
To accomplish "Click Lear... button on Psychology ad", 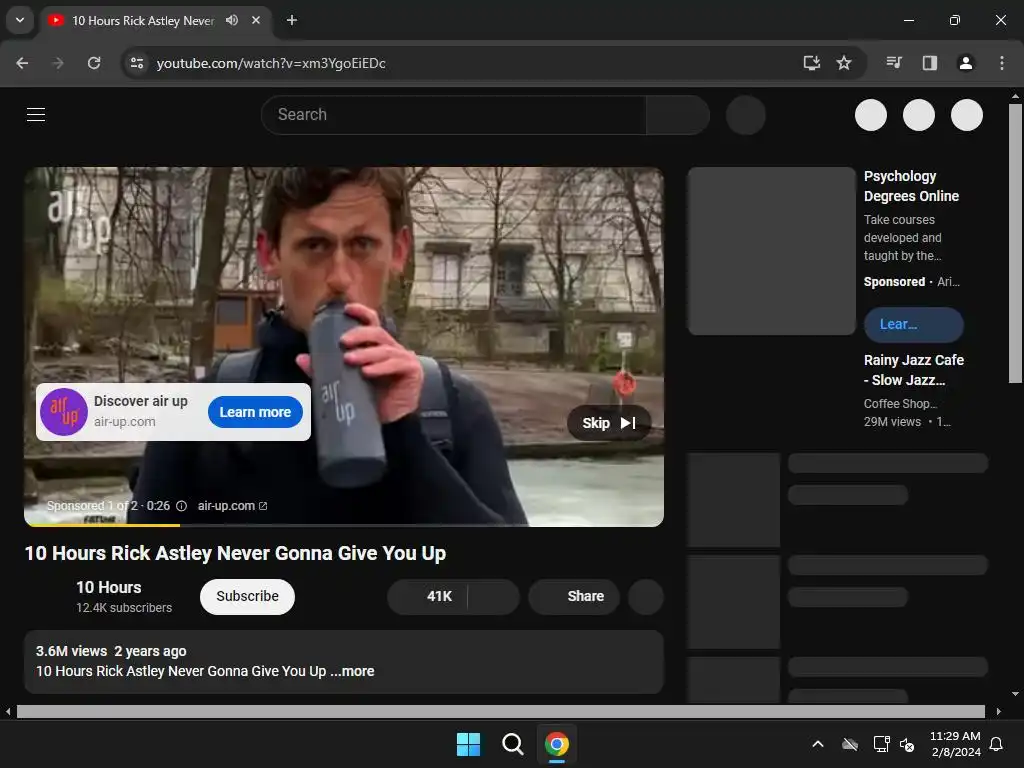I will 914,324.
